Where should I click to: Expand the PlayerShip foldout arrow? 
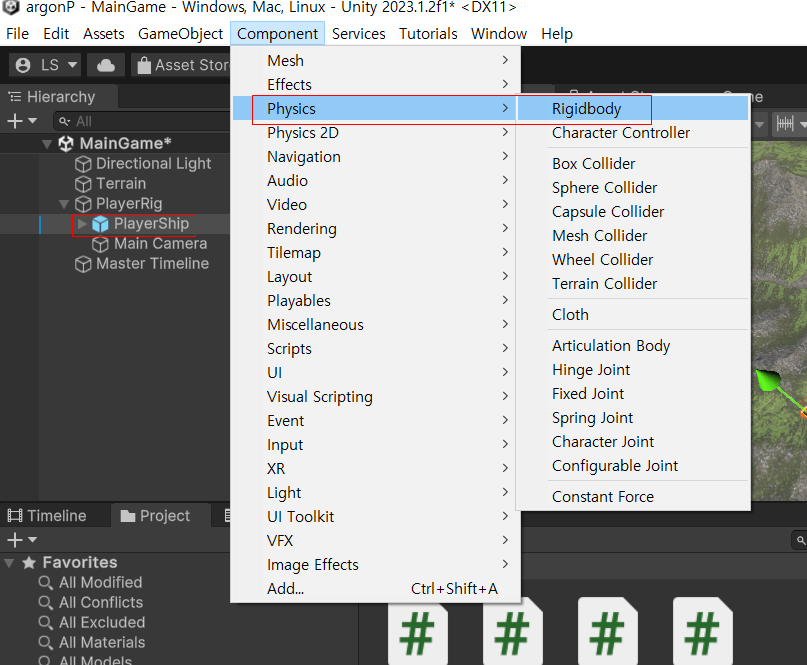coord(82,224)
